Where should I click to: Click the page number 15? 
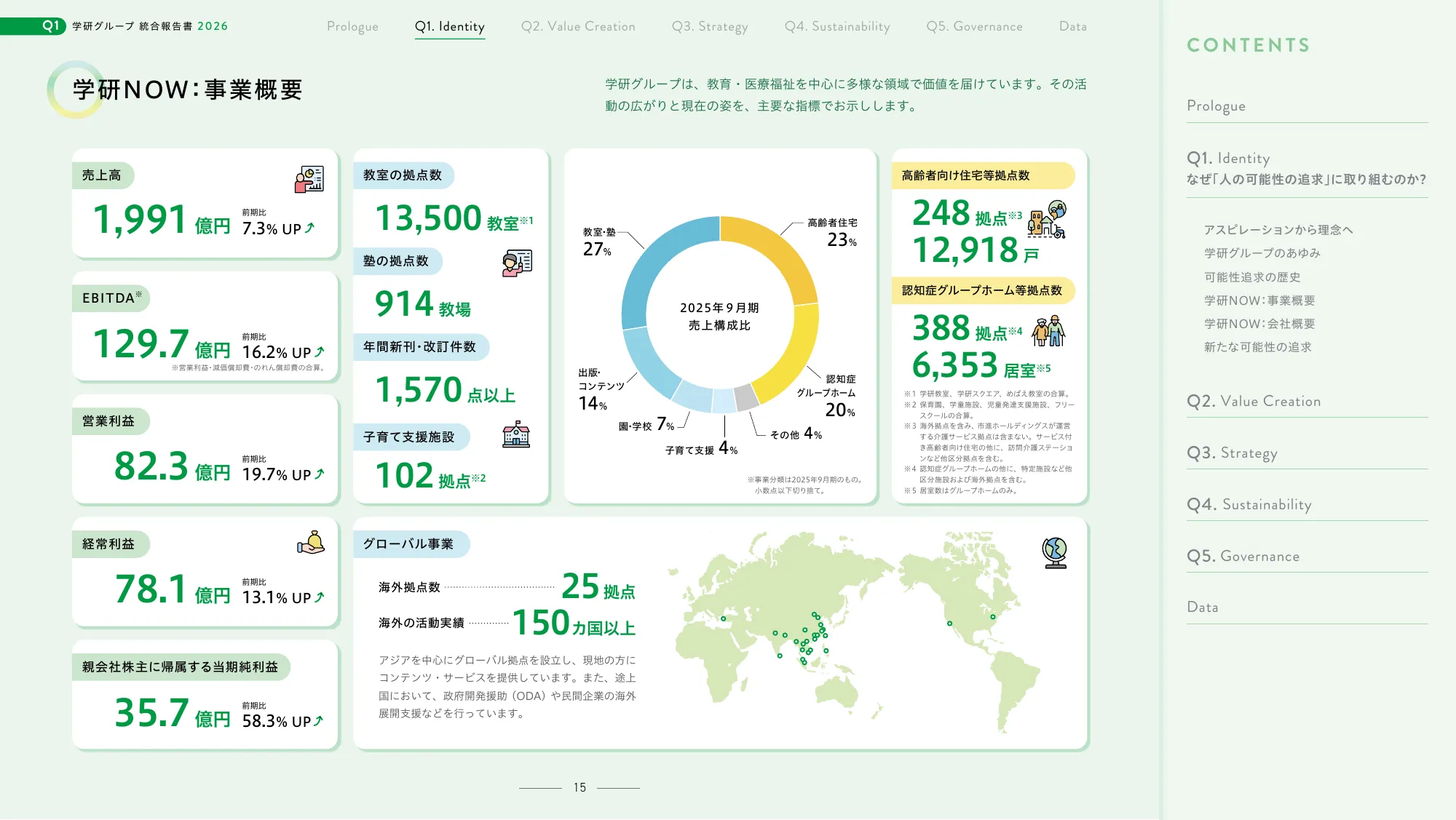pos(579,787)
